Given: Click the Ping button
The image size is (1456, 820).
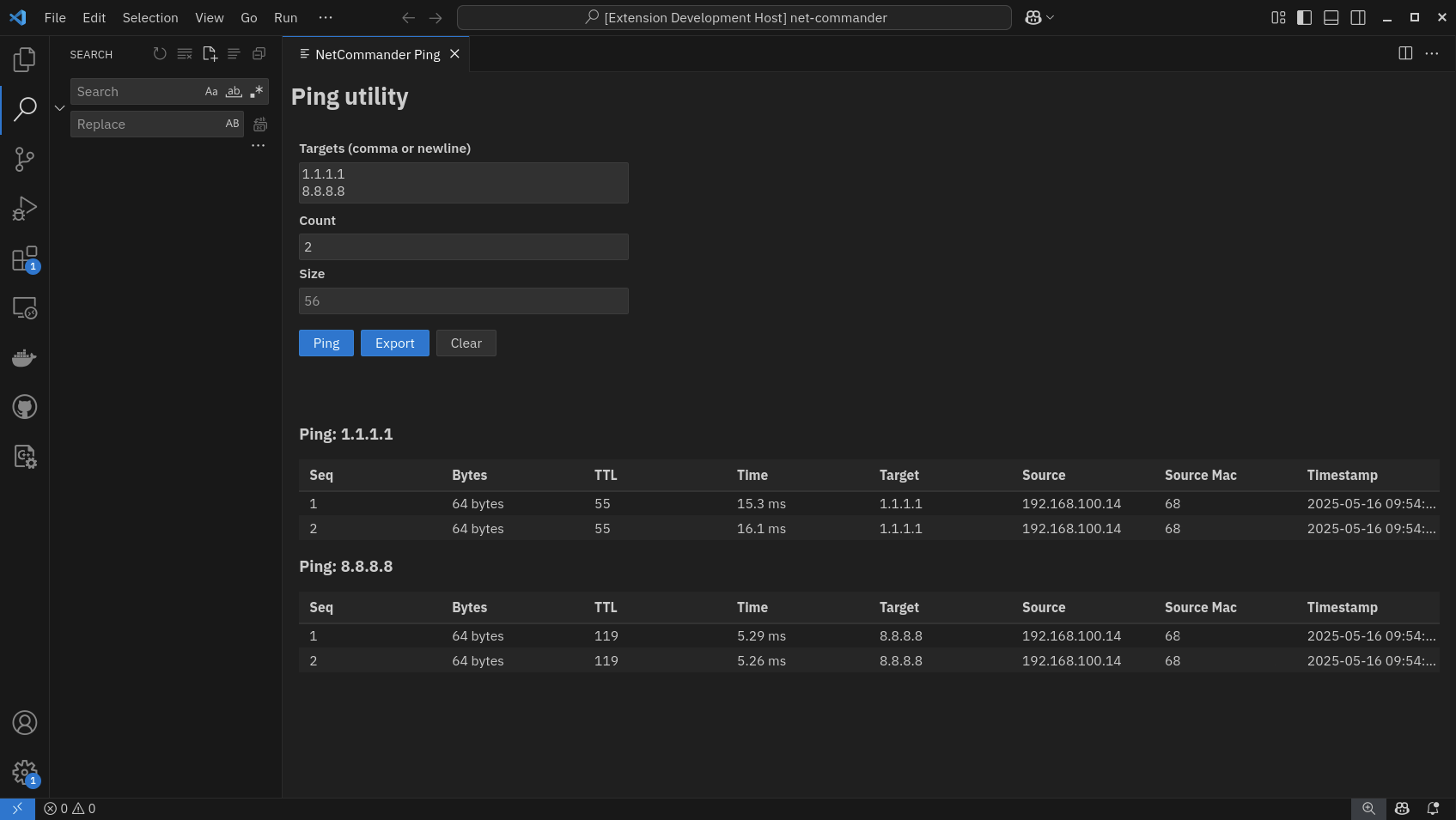Looking at the screenshot, I should point(326,343).
